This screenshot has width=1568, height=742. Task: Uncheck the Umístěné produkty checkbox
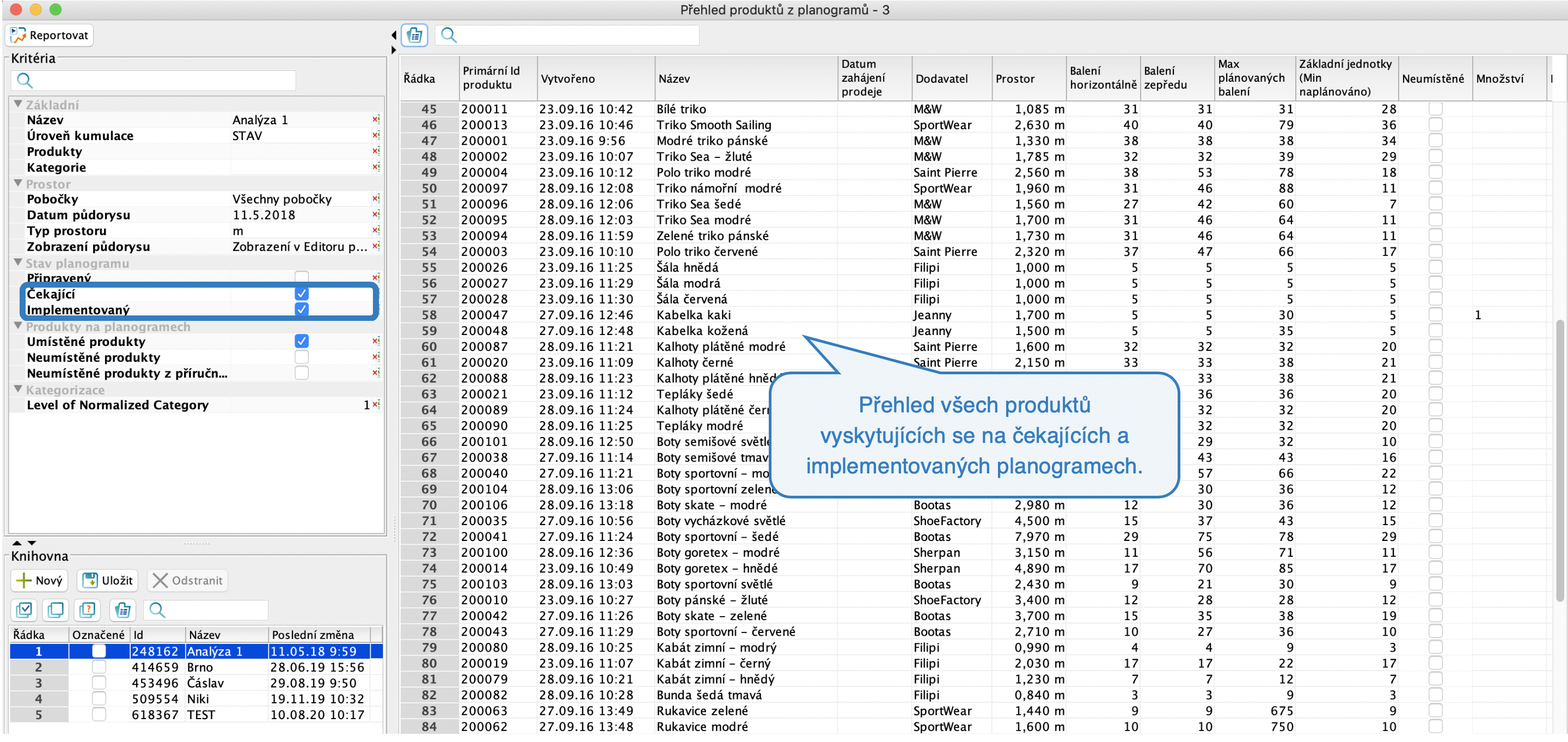coord(301,341)
